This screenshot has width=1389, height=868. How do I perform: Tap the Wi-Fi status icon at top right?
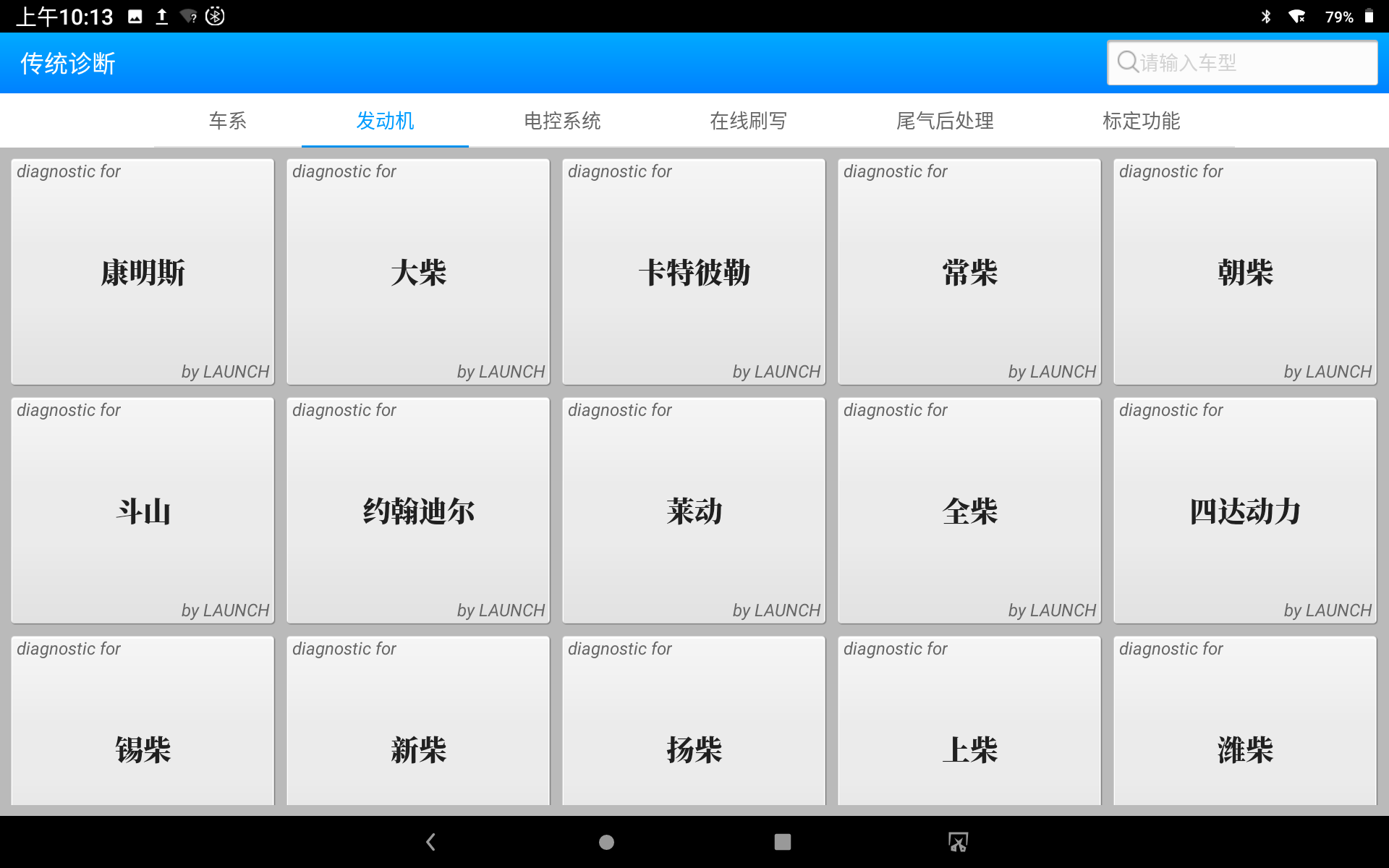coord(1296,17)
